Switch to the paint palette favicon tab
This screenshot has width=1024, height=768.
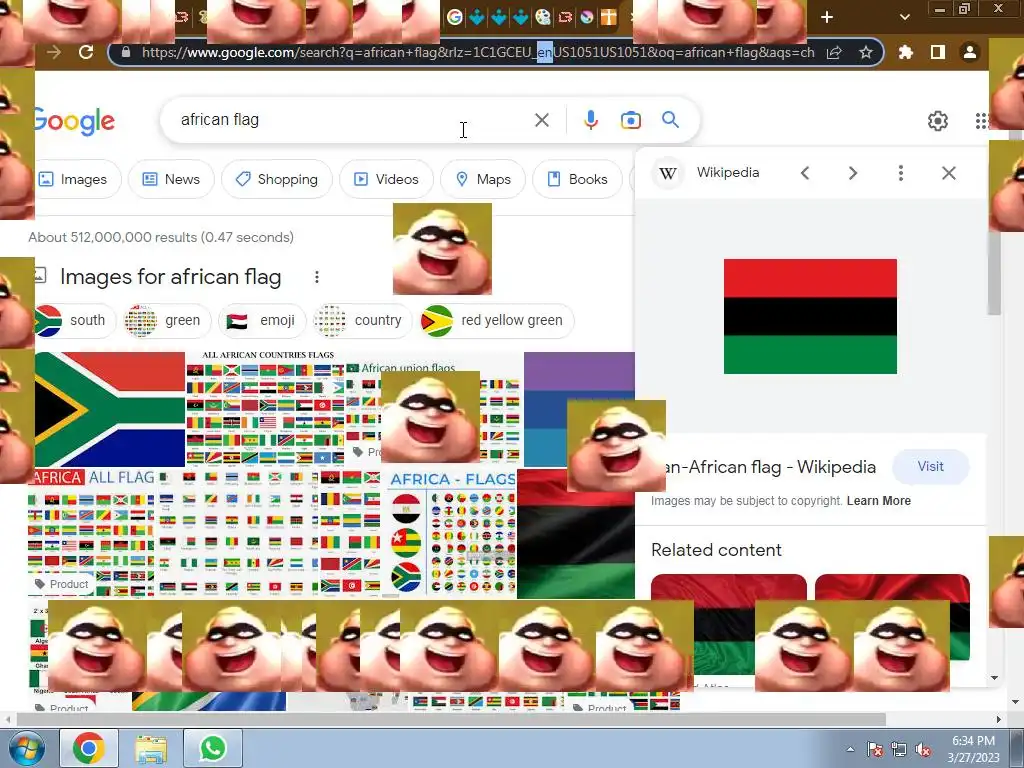[543, 17]
